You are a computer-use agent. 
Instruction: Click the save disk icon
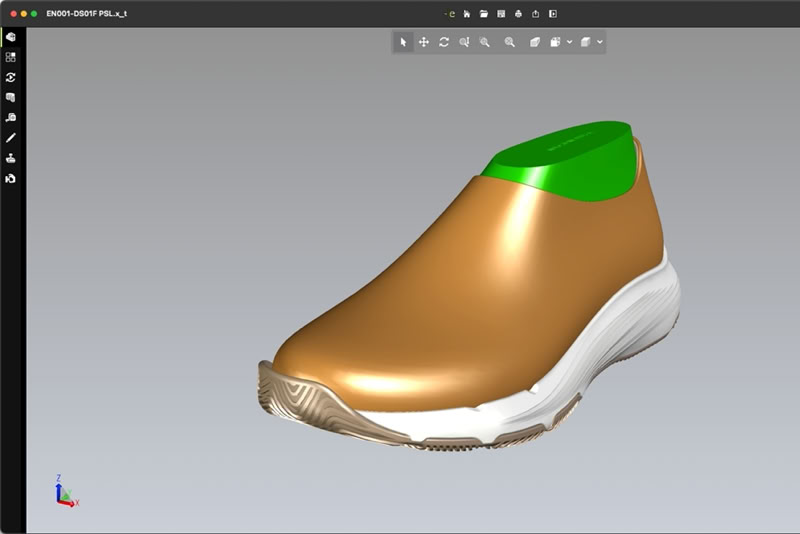click(501, 14)
